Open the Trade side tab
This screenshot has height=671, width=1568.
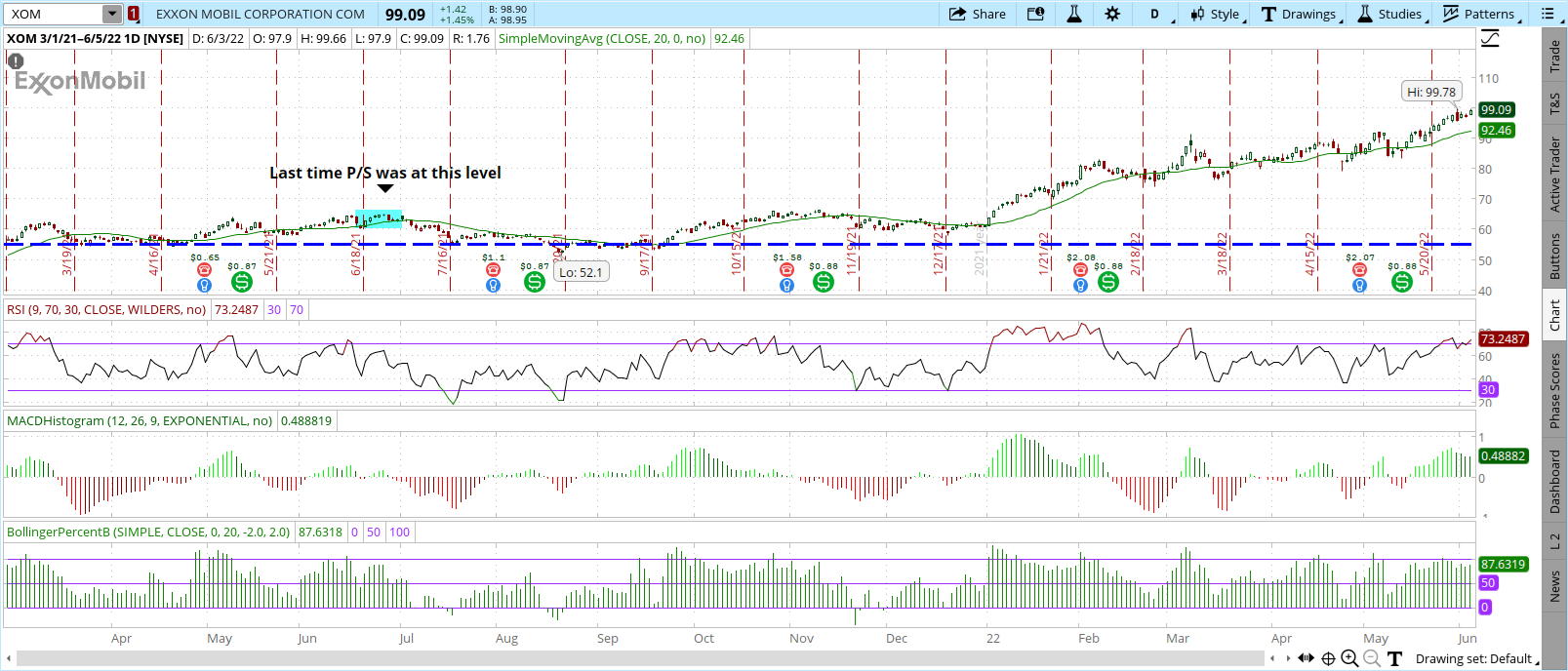(1554, 56)
